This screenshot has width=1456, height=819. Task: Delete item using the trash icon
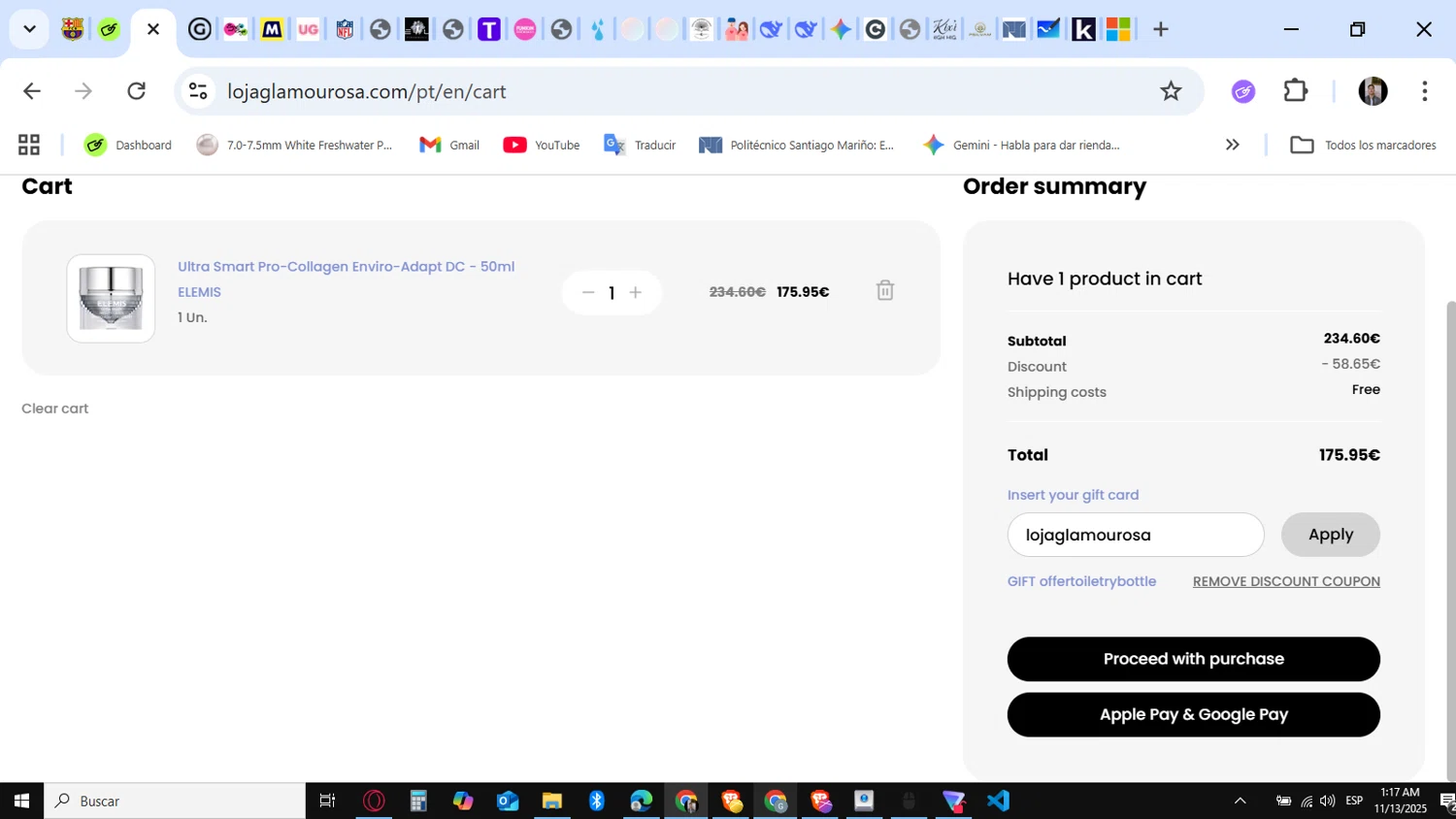pos(885,290)
